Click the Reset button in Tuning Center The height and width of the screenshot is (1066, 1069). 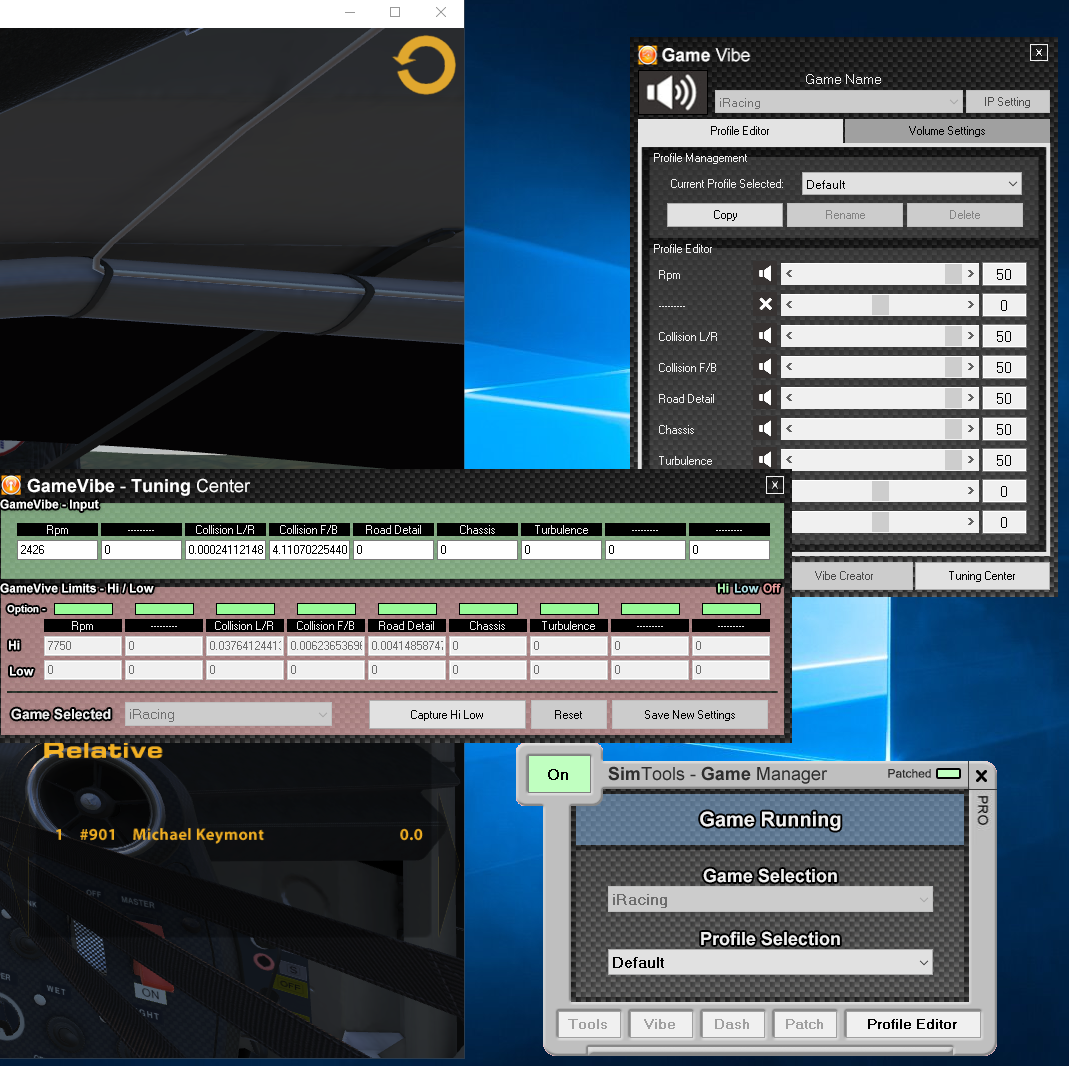click(569, 714)
